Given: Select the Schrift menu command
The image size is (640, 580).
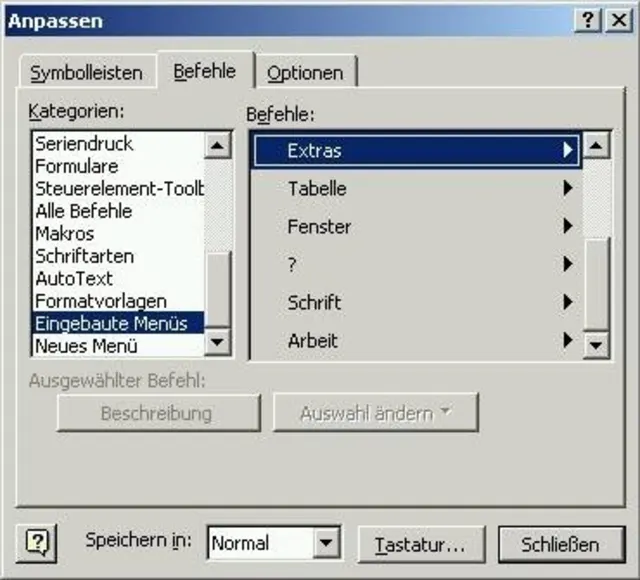Looking at the screenshot, I should [x=314, y=302].
